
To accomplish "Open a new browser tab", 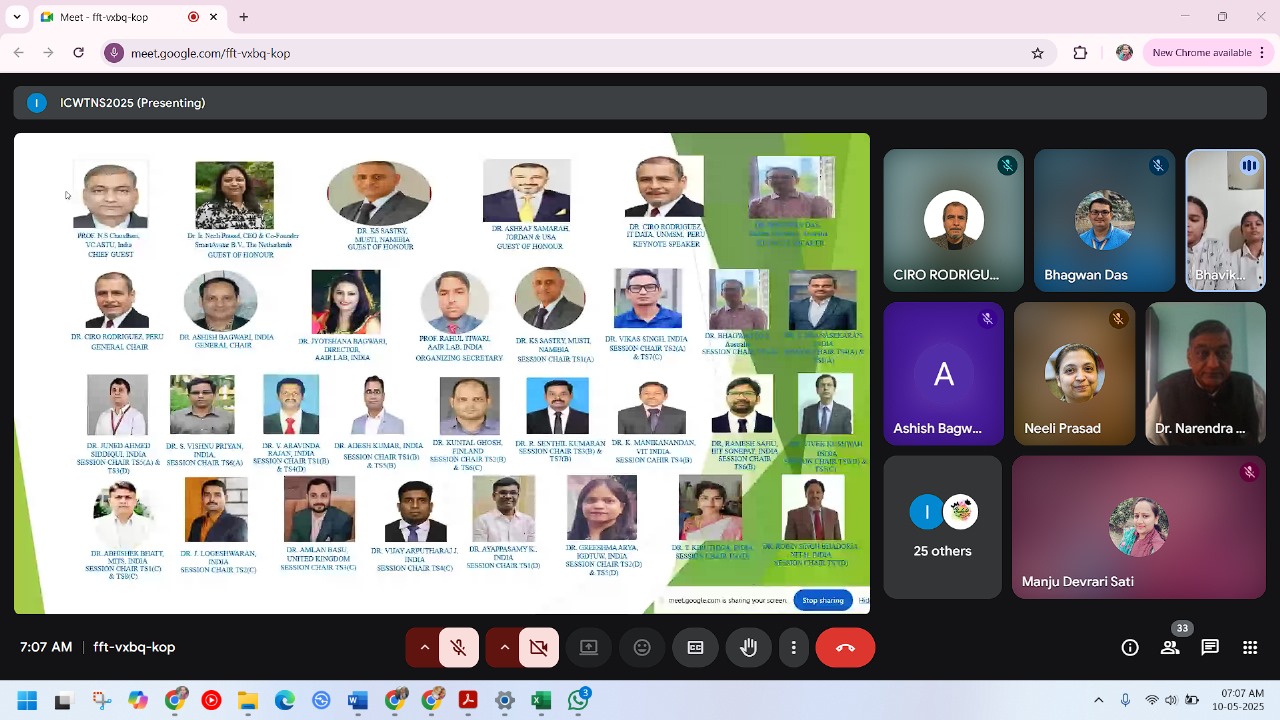I will (x=244, y=17).
